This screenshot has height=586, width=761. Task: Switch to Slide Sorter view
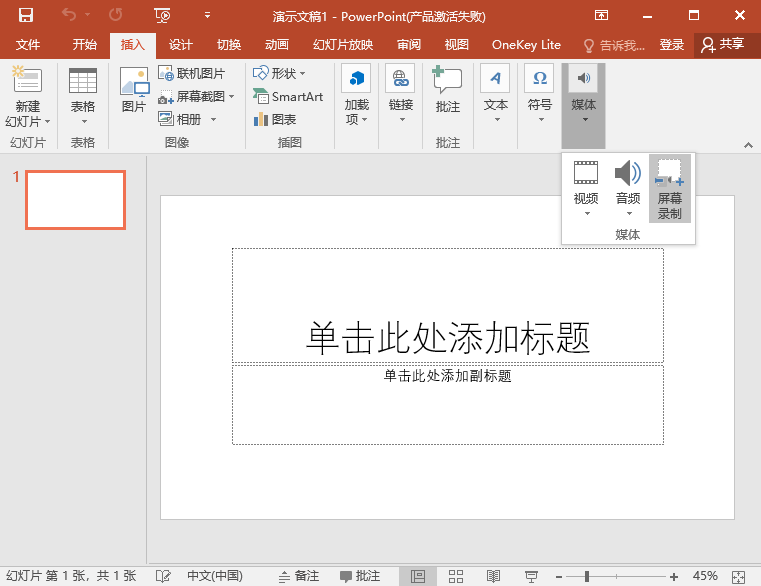[456, 576]
